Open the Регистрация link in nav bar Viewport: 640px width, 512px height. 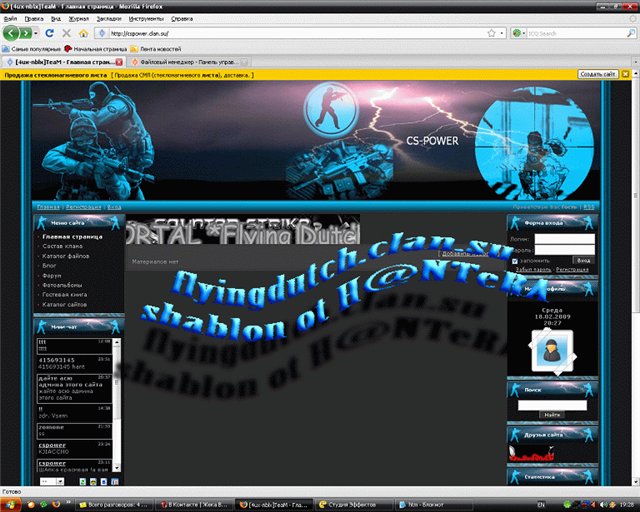pyautogui.click(x=83, y=207)
